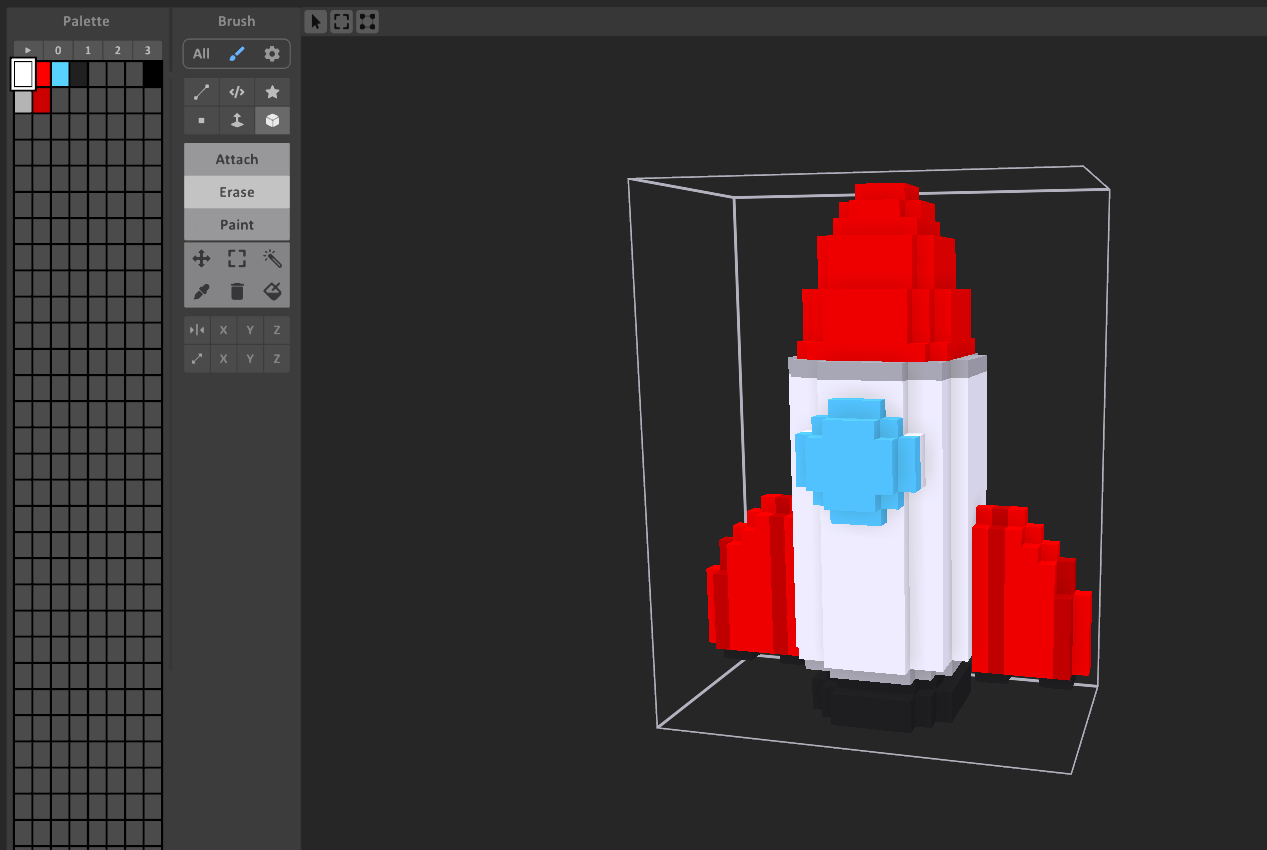Open the All brush filter
Viewport: 1267px width, 850px height.
pos(200,53)
